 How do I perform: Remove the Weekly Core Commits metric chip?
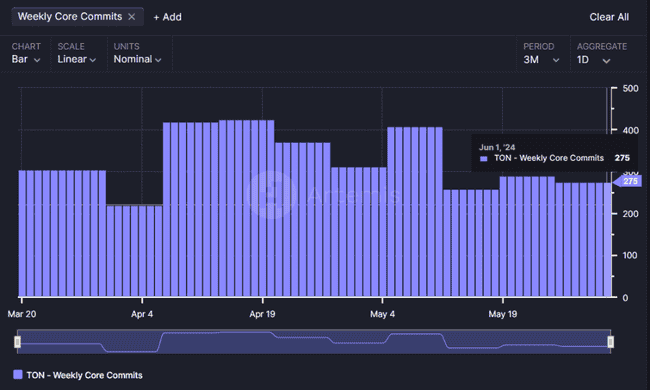pyautogui.click(x=131, y=17)
